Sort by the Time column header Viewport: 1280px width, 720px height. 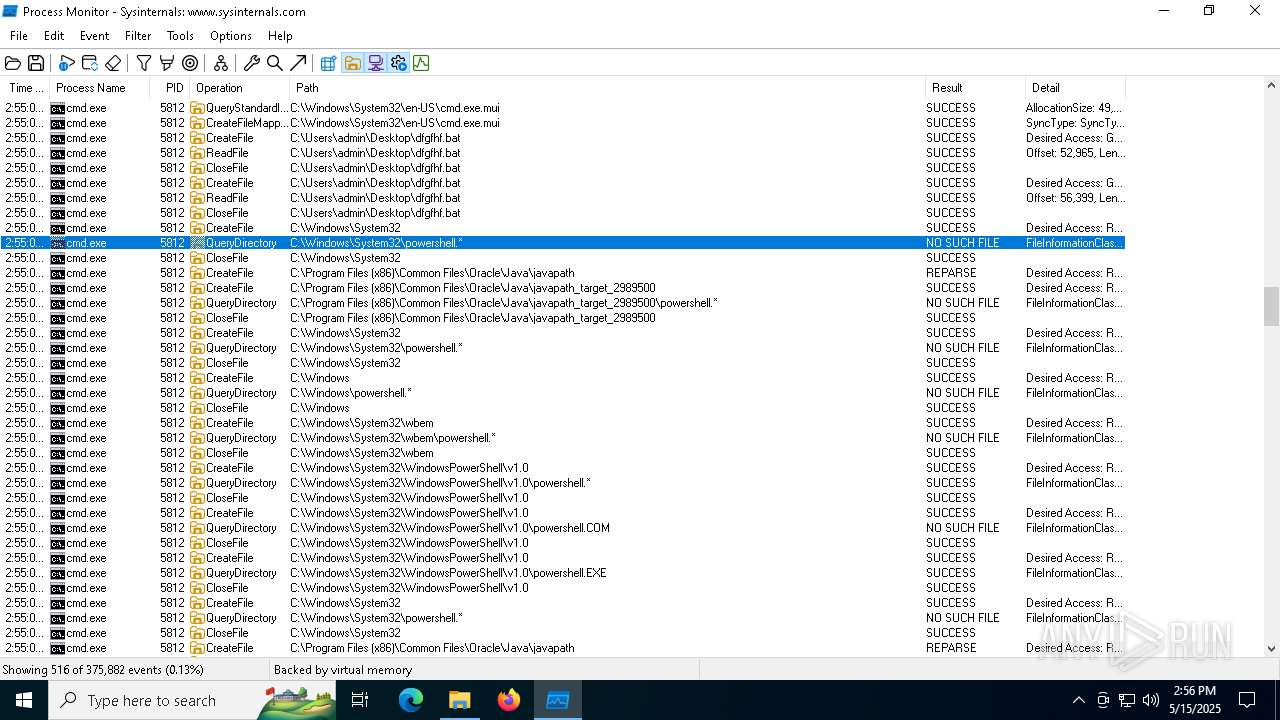pos(26,88)
